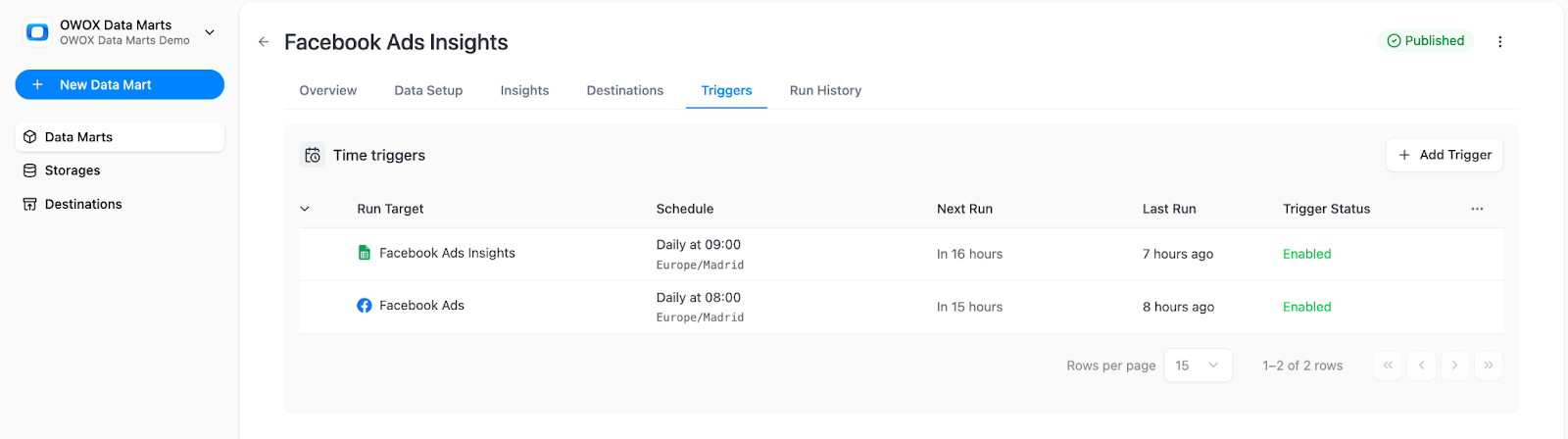Screen dimensions: 1568x439
Task: Click the Data Marts cube icon
Action: [30, 137]
